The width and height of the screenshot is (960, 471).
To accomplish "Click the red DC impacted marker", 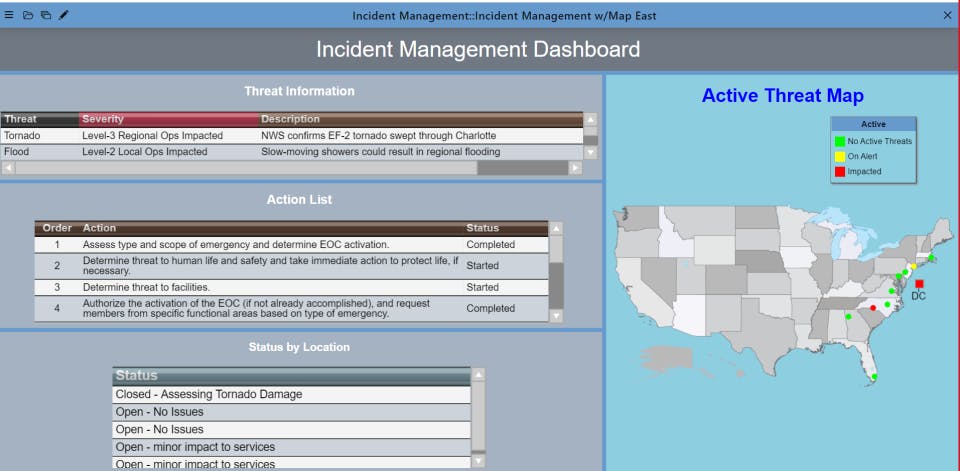I will tap(919, 284).
